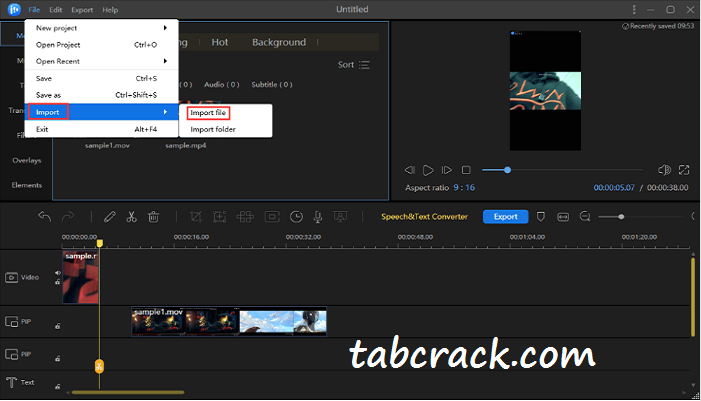Redo the undone action
The image size is (701, 401).
68,217
